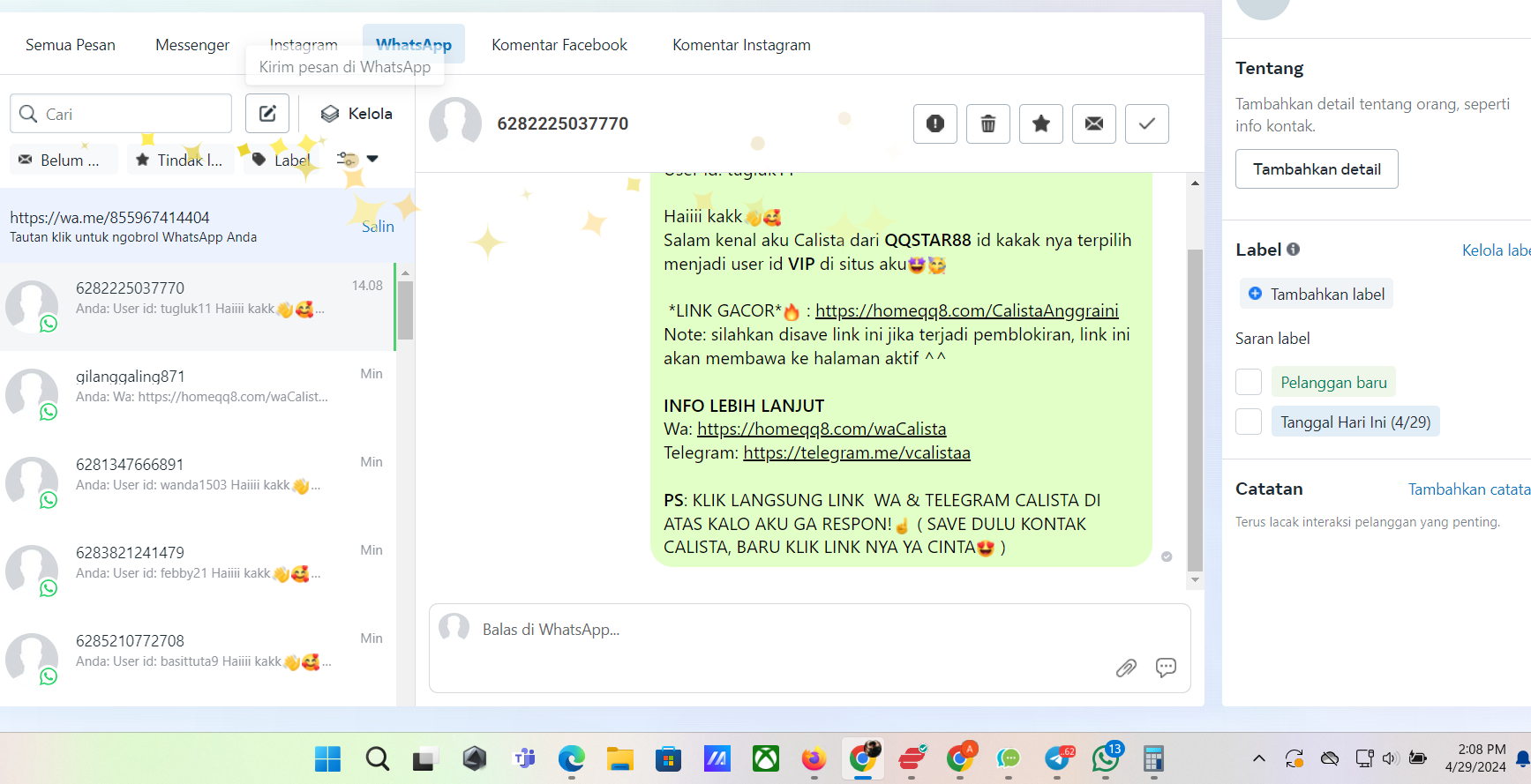
Task: Open Microsoft Store from taskbar
Action: click(x=669, y=758)
